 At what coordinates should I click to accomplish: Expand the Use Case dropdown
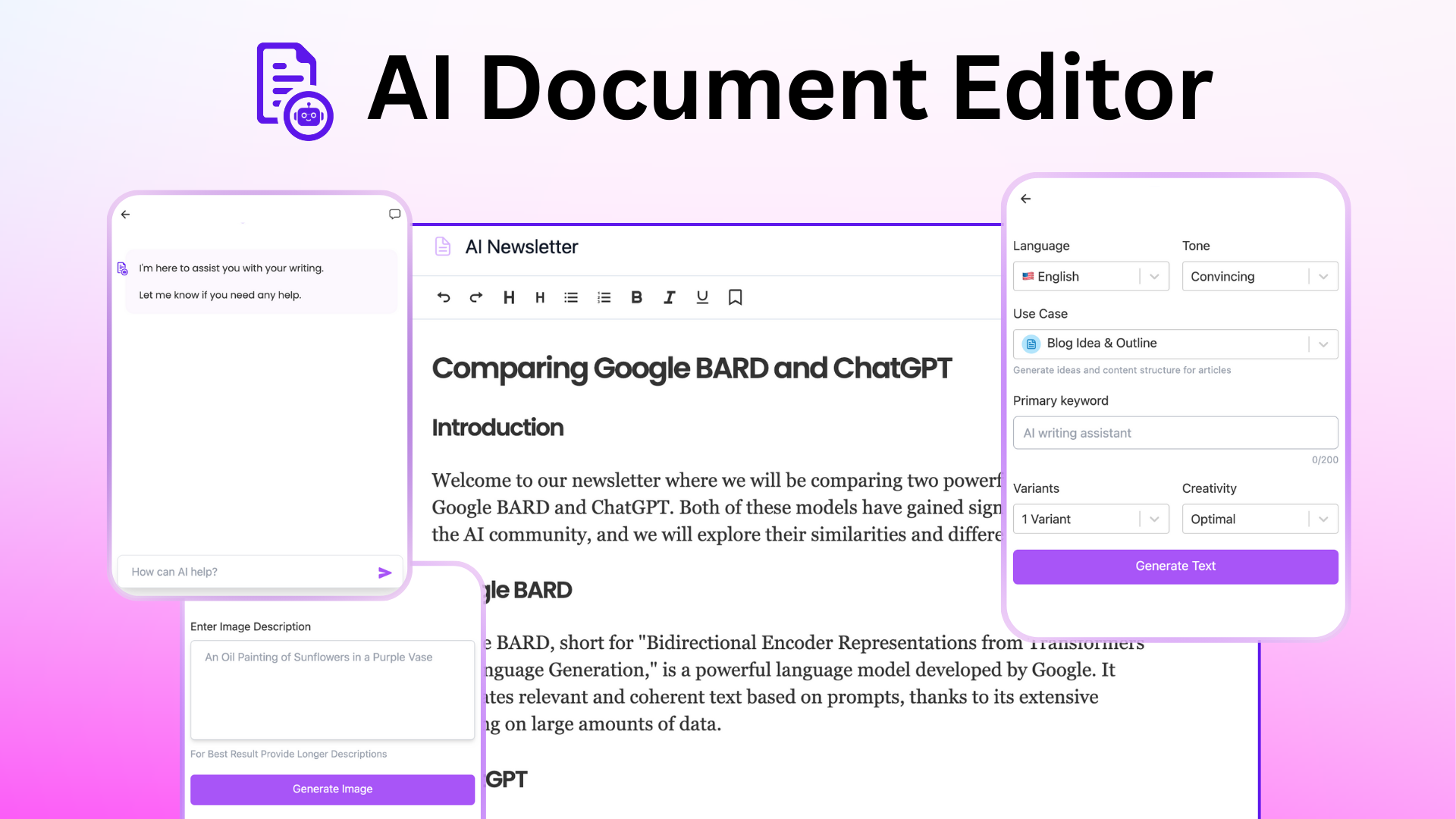click(1323, 343)
